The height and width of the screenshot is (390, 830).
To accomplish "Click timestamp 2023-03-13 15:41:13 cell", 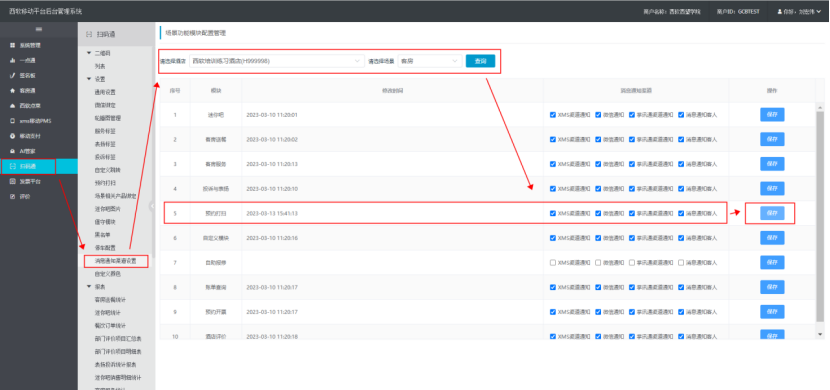I will click(272, 213).
